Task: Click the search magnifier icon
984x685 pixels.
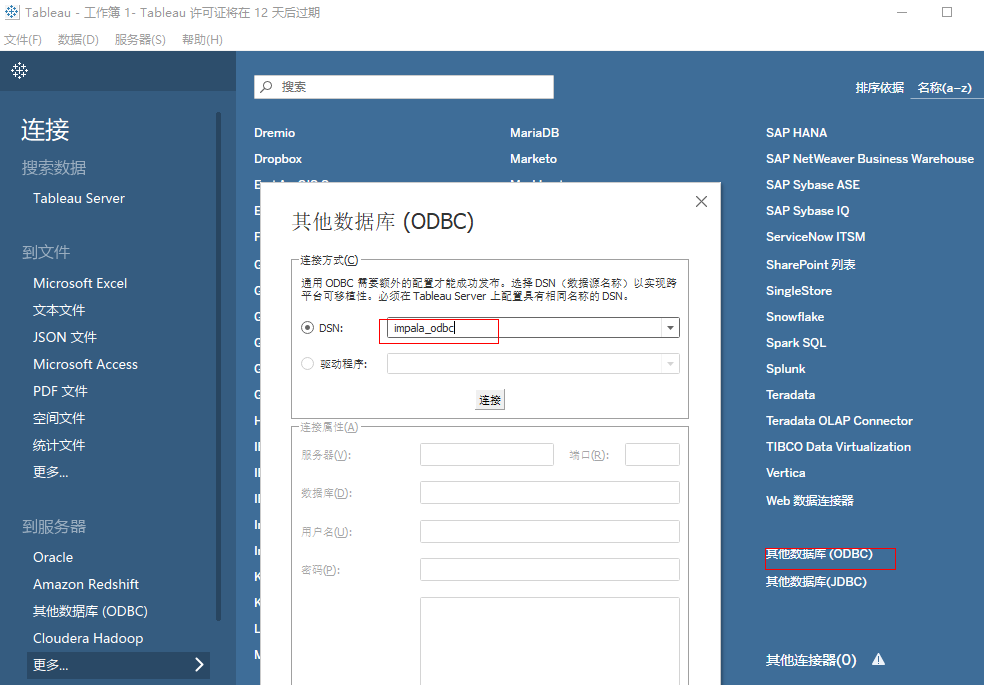Action: [267, 87]
